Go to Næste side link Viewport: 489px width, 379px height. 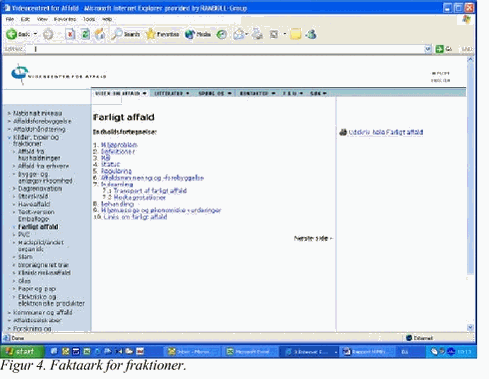[x=313, y=238]
